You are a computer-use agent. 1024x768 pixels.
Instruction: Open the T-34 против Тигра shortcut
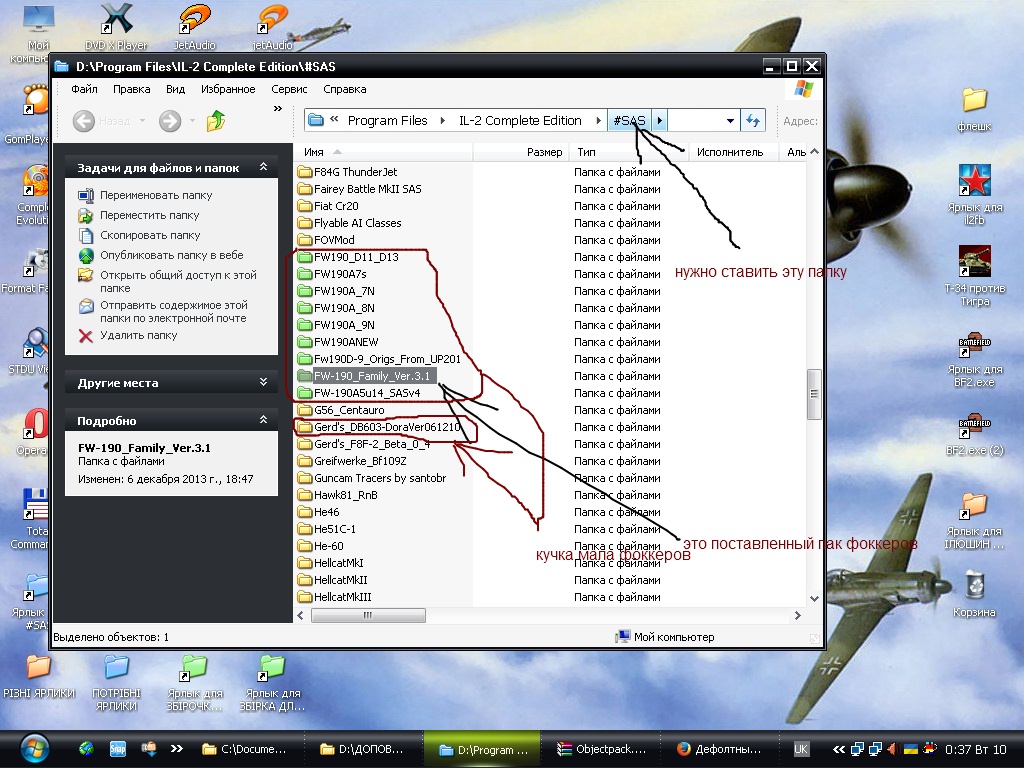click(974, 276)
